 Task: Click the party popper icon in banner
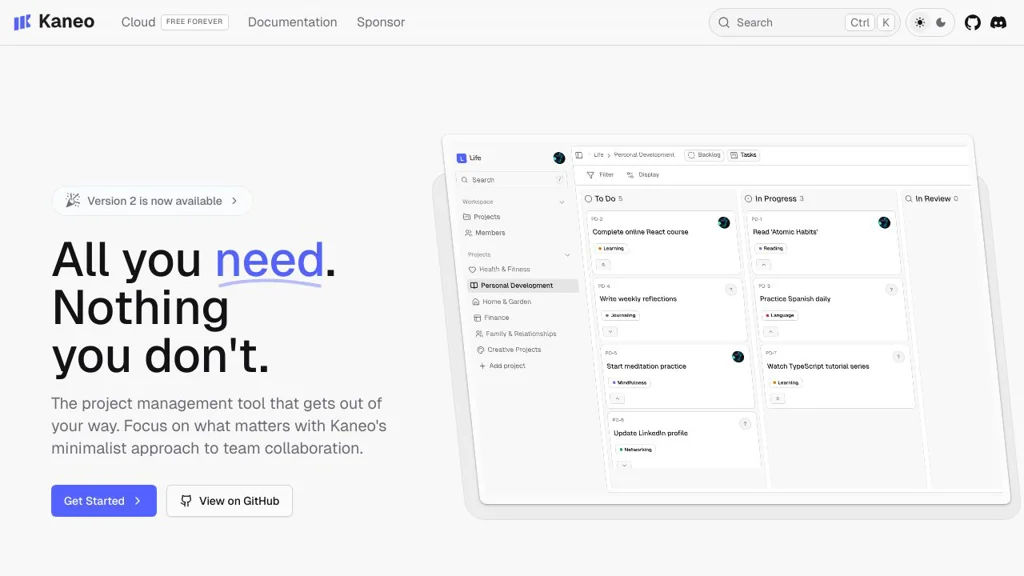coord(72,200)
